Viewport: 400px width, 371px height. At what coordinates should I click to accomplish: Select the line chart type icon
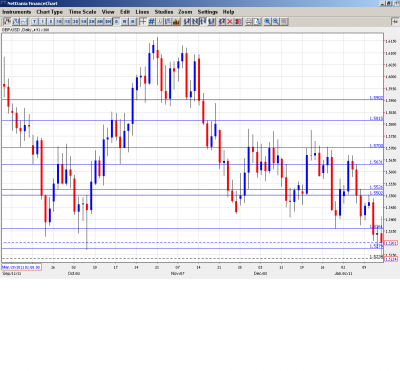click(24, 22)
